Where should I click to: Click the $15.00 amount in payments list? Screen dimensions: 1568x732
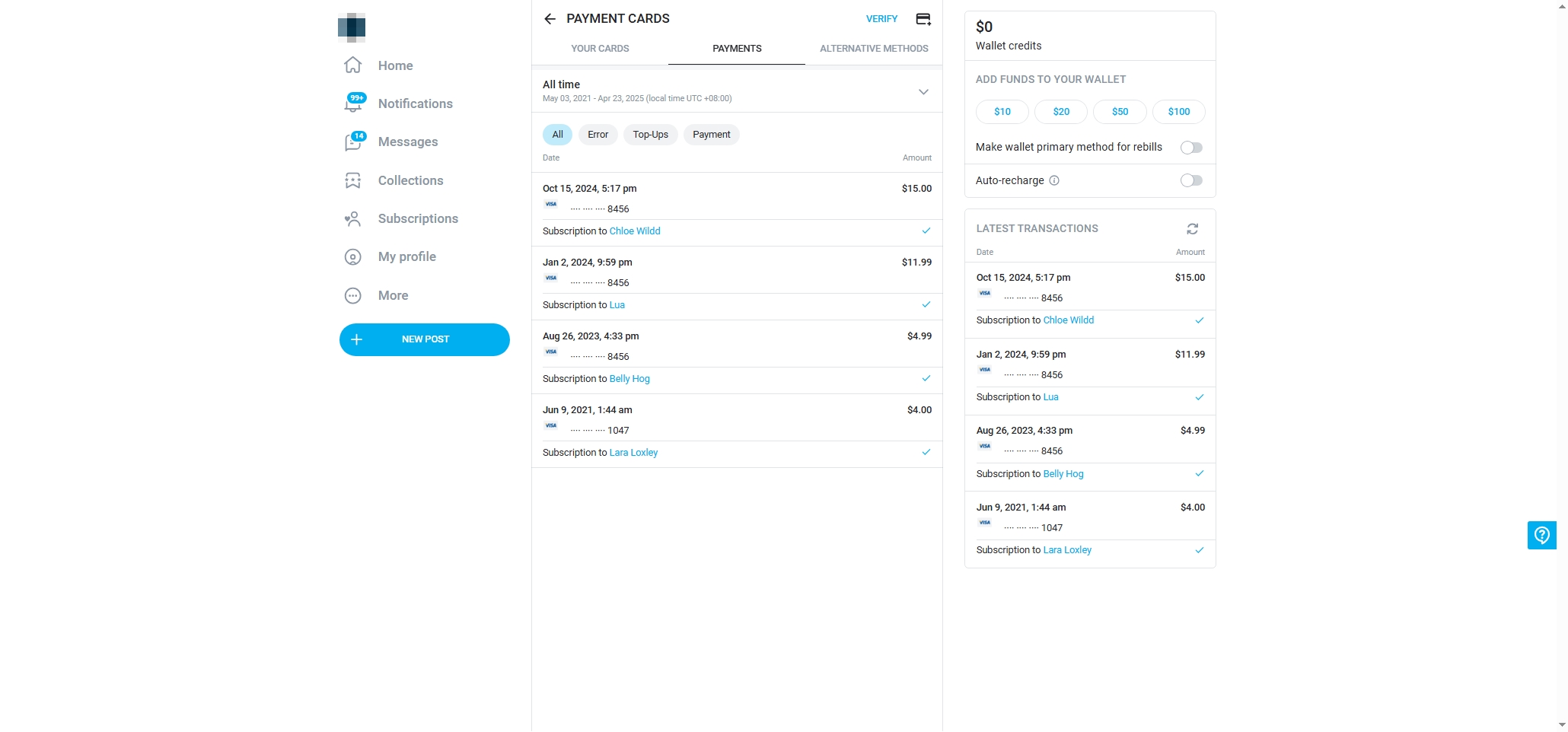tap(916, 189)
